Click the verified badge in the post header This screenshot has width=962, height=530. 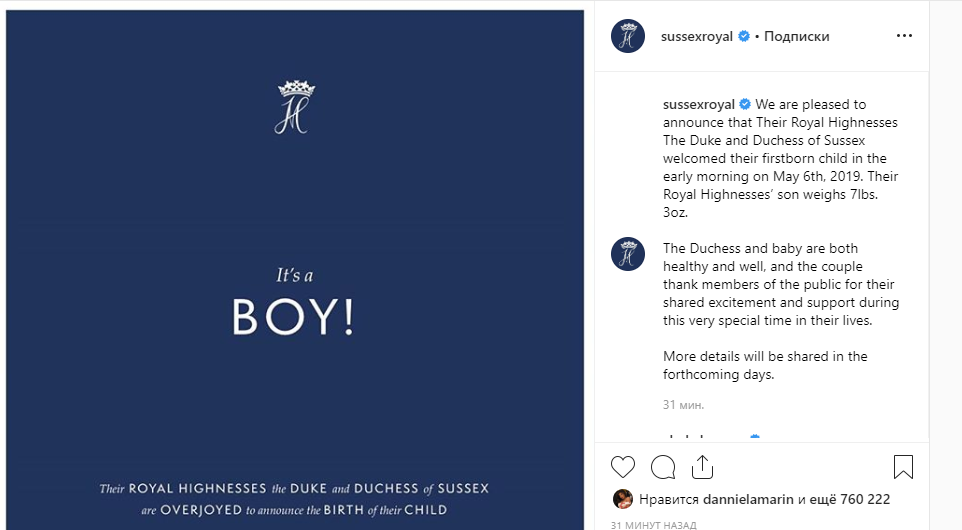[744, 36]
